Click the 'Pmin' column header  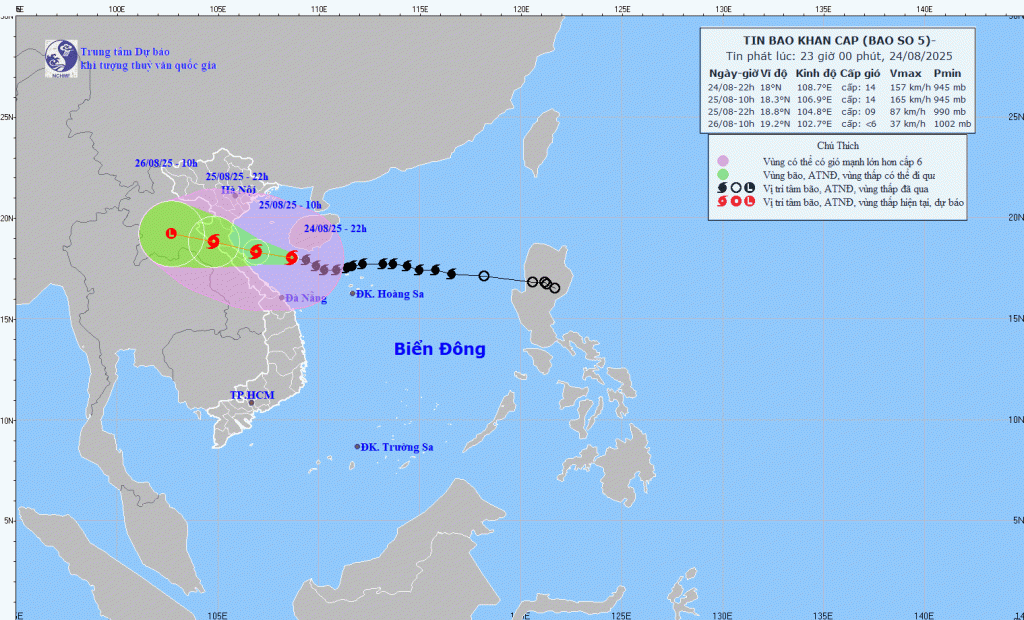tap(947, 73)
